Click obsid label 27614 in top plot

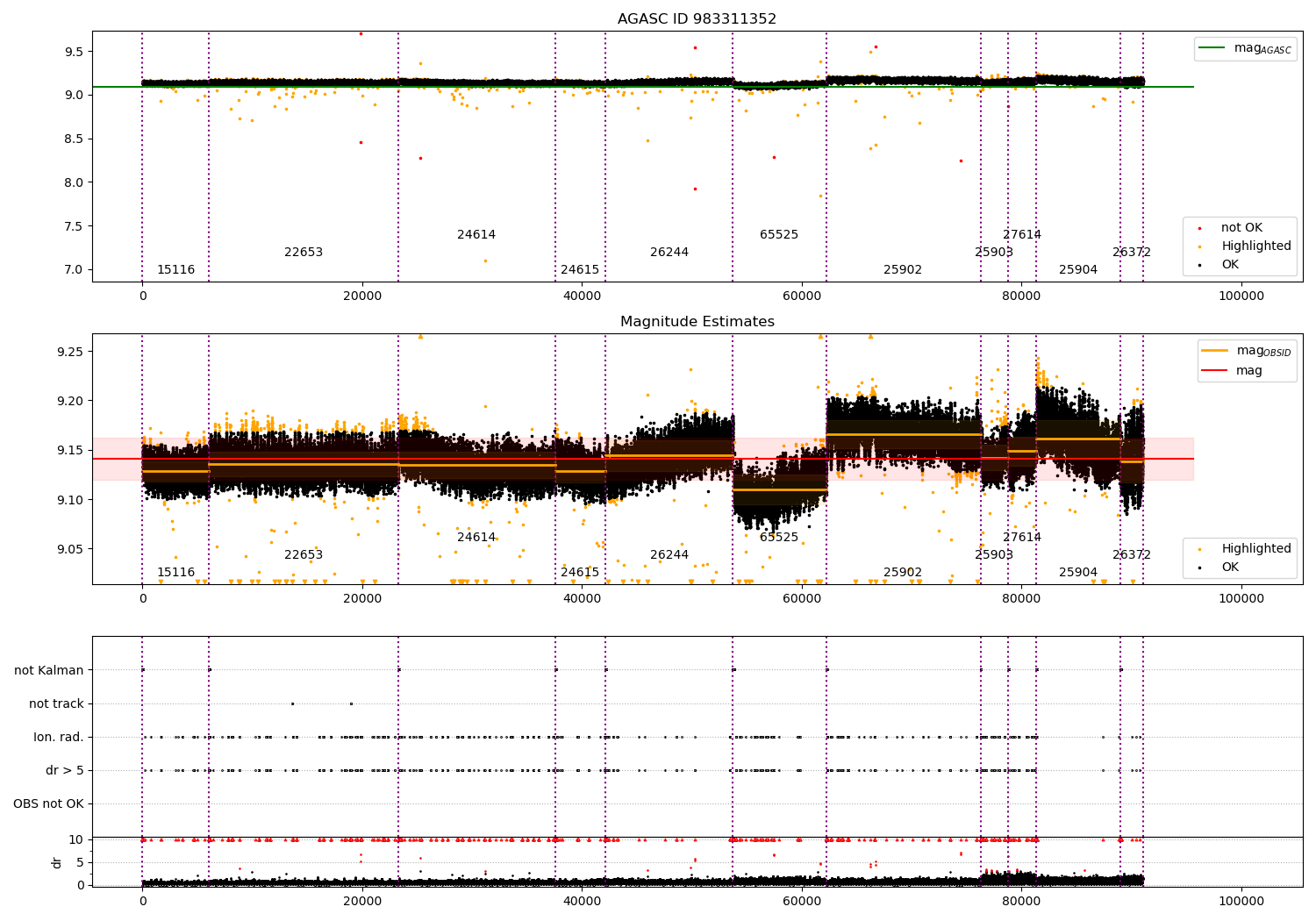click(1022, 235)
